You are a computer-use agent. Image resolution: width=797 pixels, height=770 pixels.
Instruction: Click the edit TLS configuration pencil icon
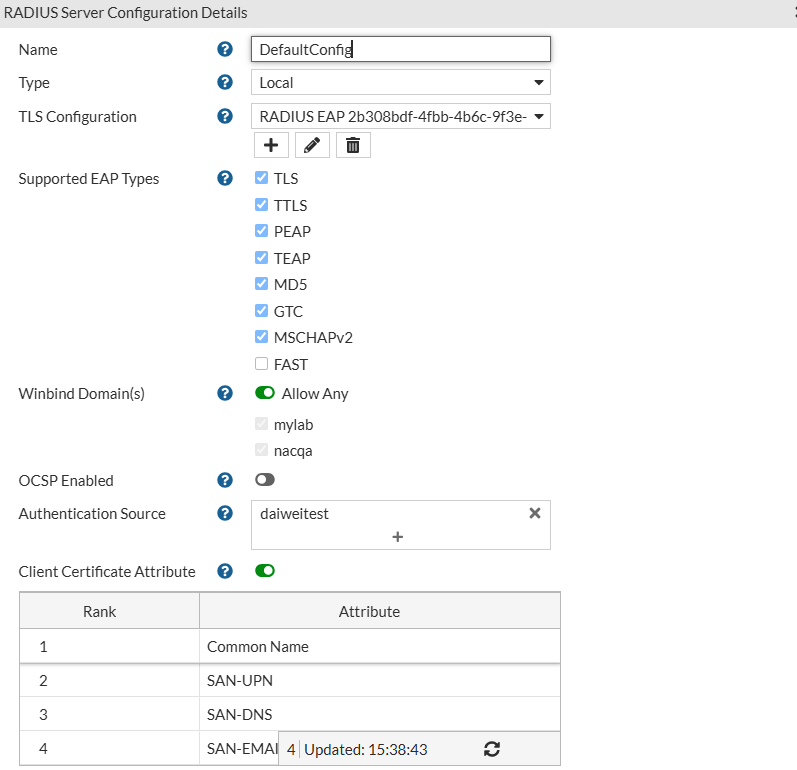pos(312,146)
